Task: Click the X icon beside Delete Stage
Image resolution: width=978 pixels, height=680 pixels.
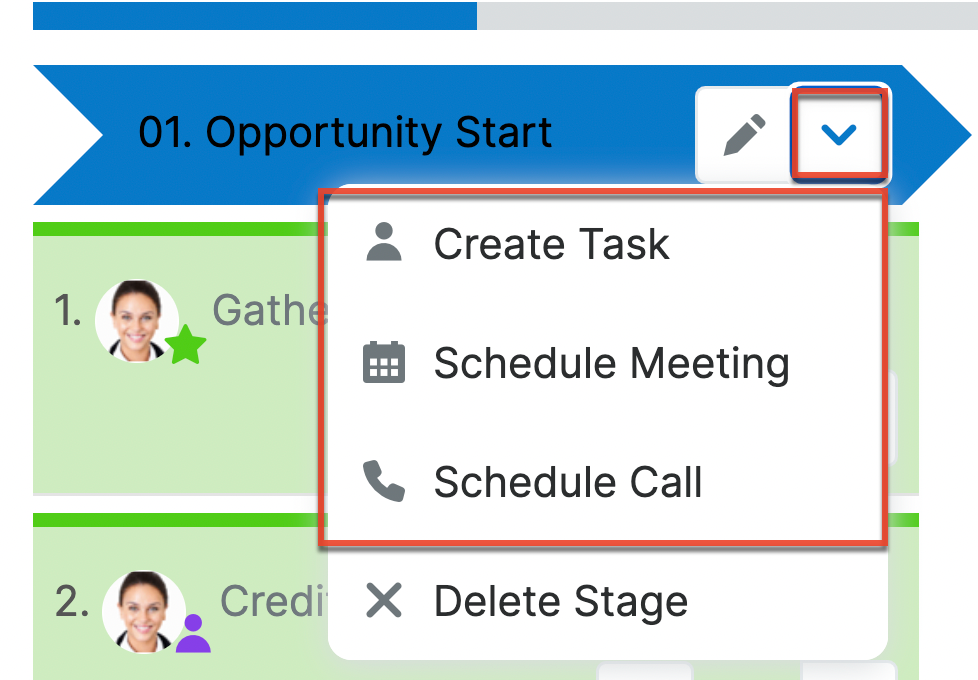Action: (384, 601)
